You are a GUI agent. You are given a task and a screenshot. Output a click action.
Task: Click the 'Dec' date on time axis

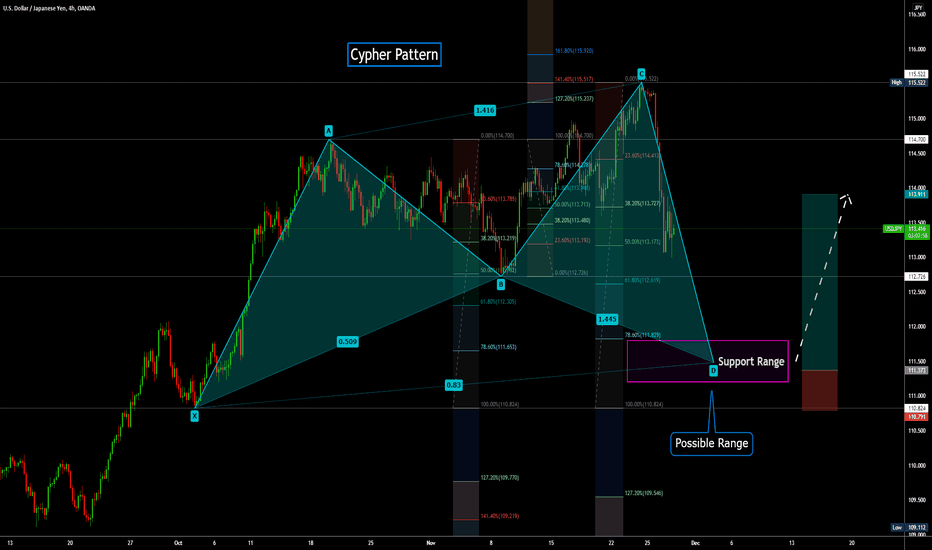click(695, 543)
